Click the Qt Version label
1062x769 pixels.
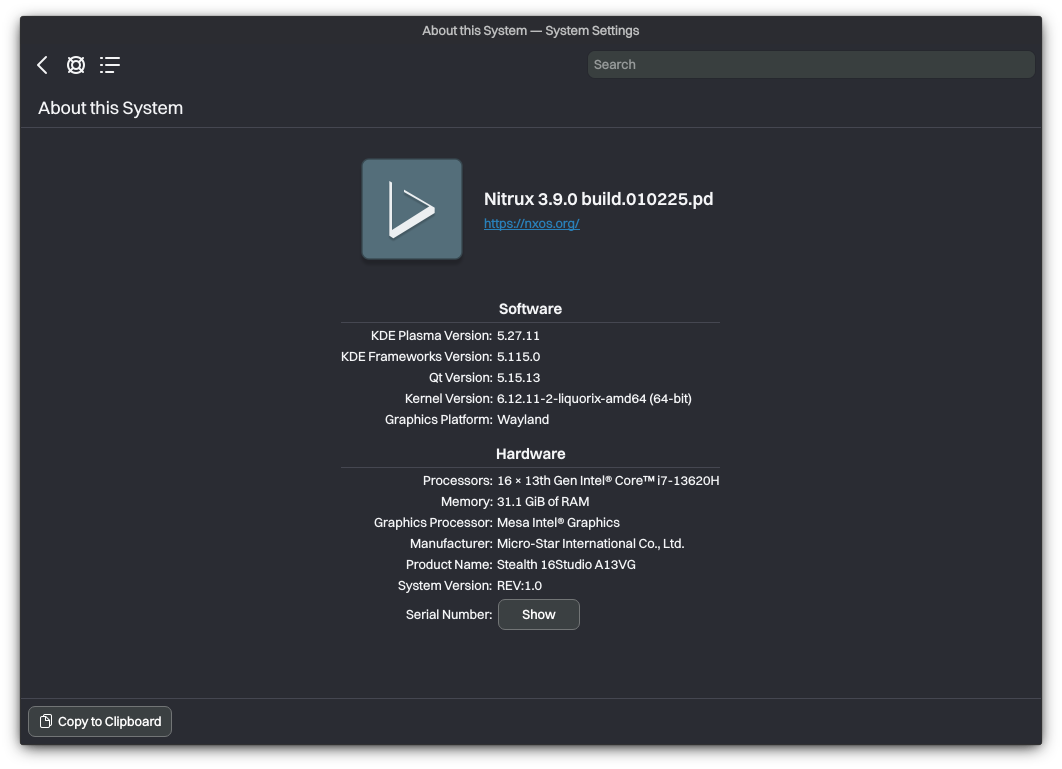click(x=461, y=378)
